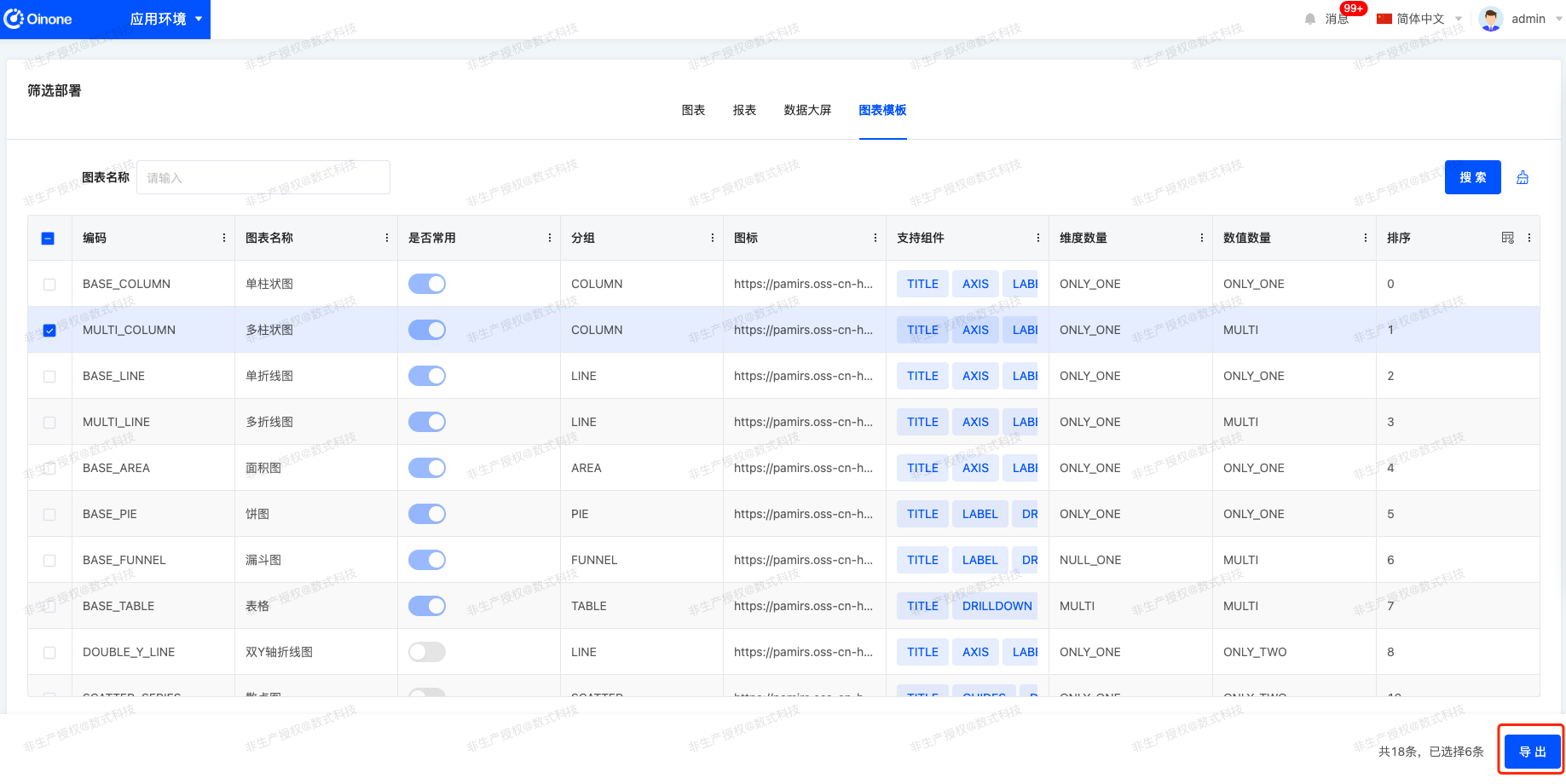Enable 是否常用 switch for DOUBLE_Y_LINE
Screen dimensions: 1566x784
pyautogui.click(x=427, y=652)
